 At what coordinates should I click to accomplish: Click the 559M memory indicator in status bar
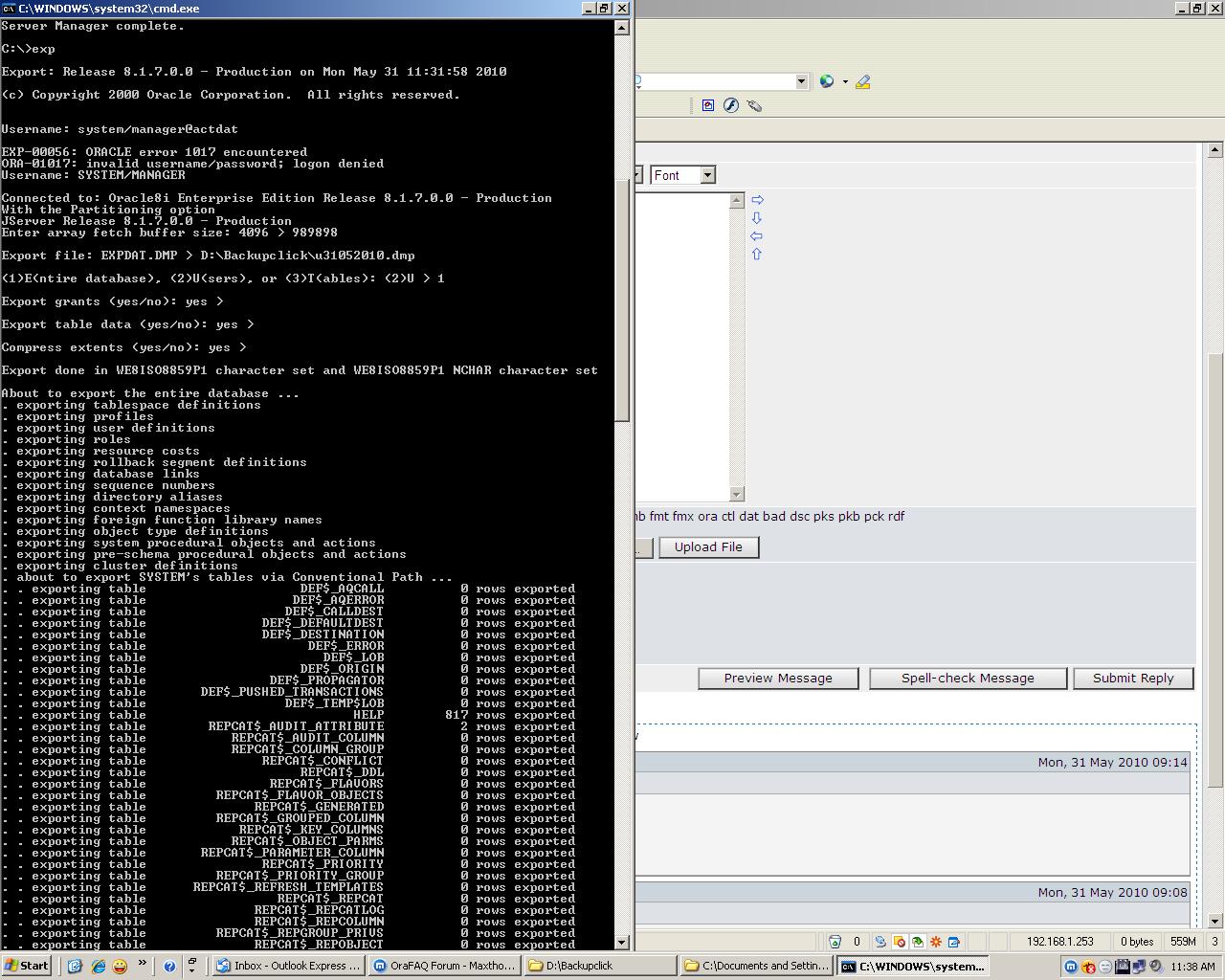tap(1183, 942)
